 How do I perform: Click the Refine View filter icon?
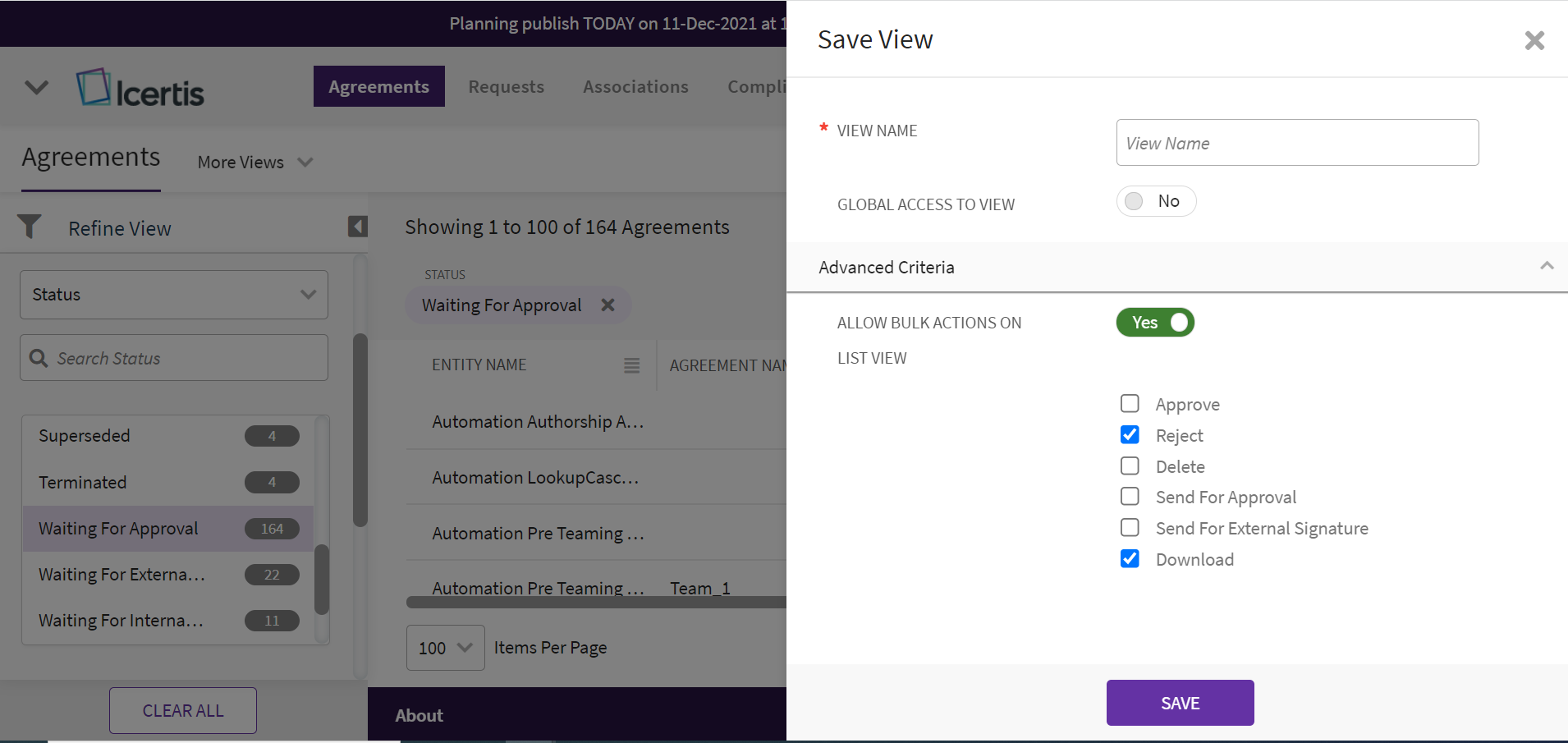30,227
